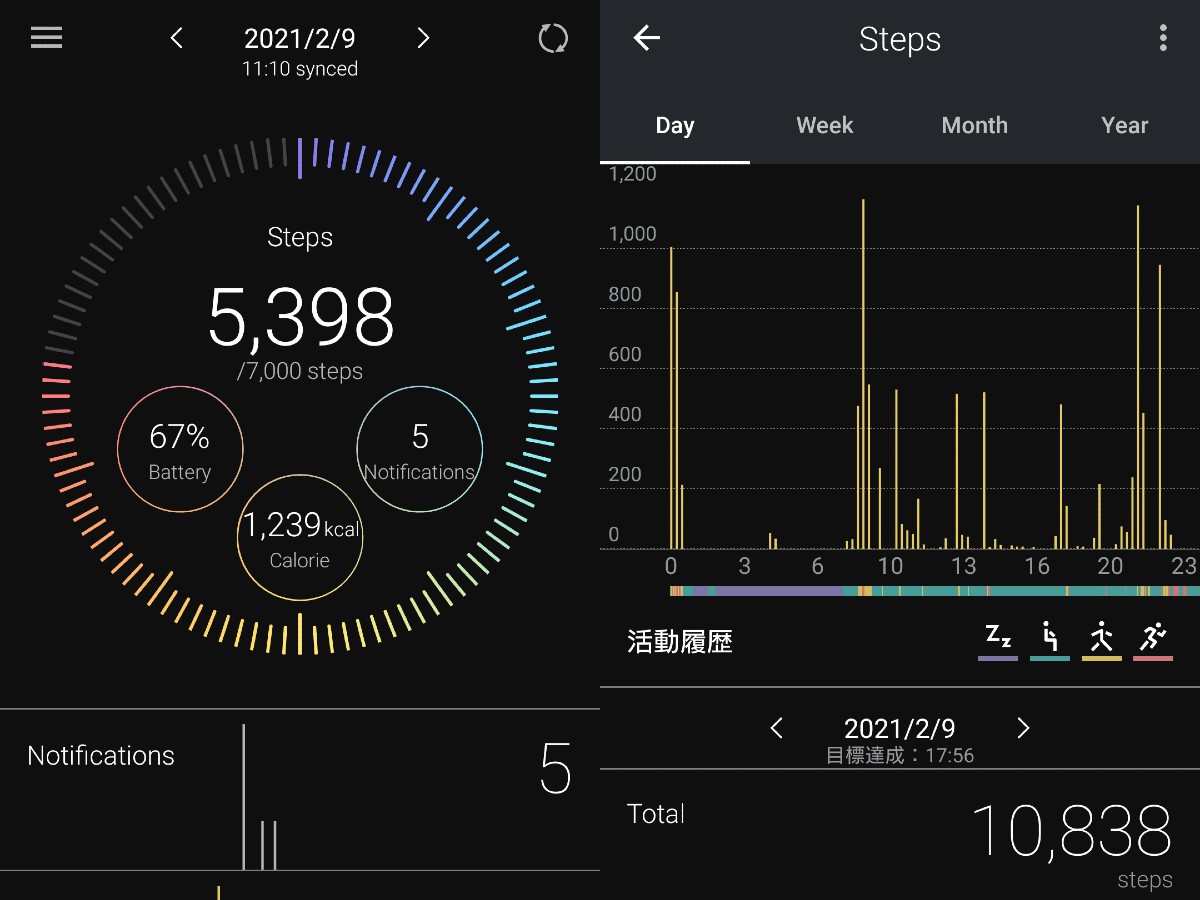Open the Notifications chart card
Image resolution: width=1200 pixels, height=900 pixels.
(x=300, y=790)
